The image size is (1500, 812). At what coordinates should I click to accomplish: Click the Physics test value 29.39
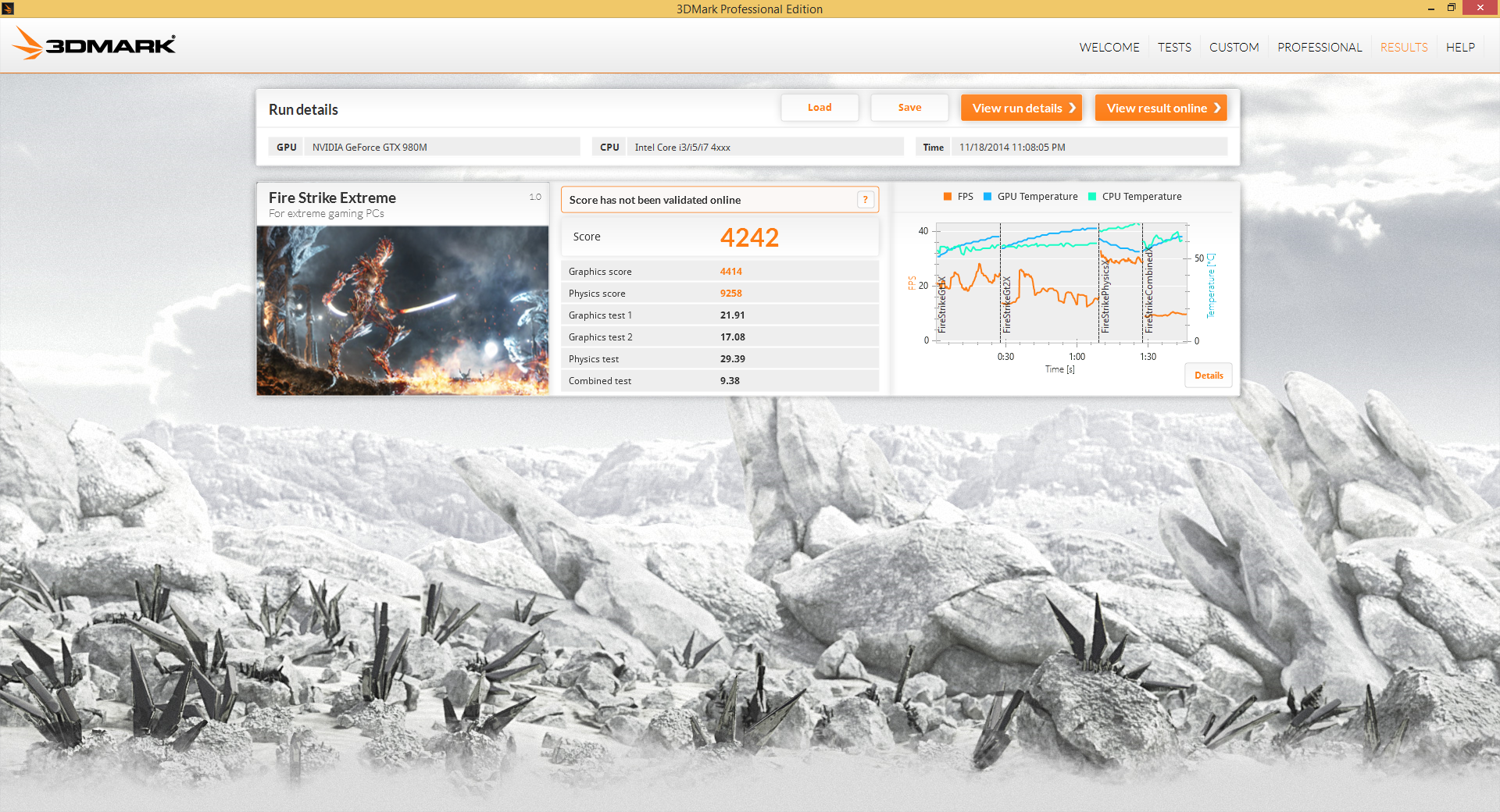[732, 359]
